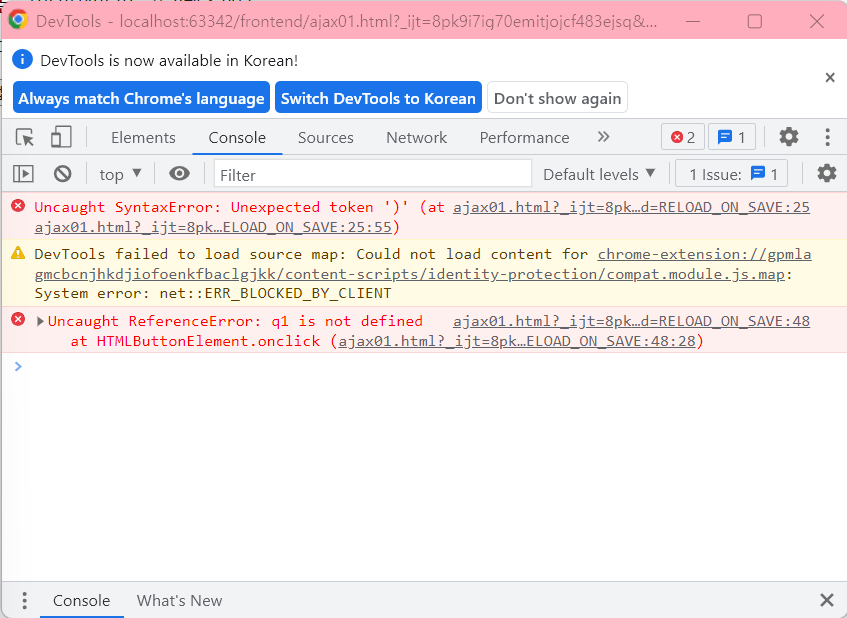Expand the ReferenceError disclosure triangle
This screenshot has height=618, width=847.
tap(39, 321)
